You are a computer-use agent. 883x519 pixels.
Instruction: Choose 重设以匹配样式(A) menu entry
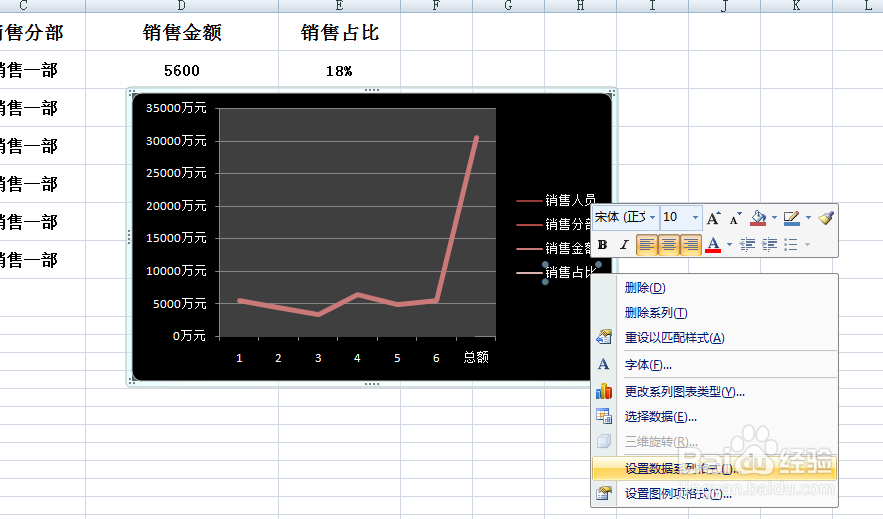coord(714,338)
